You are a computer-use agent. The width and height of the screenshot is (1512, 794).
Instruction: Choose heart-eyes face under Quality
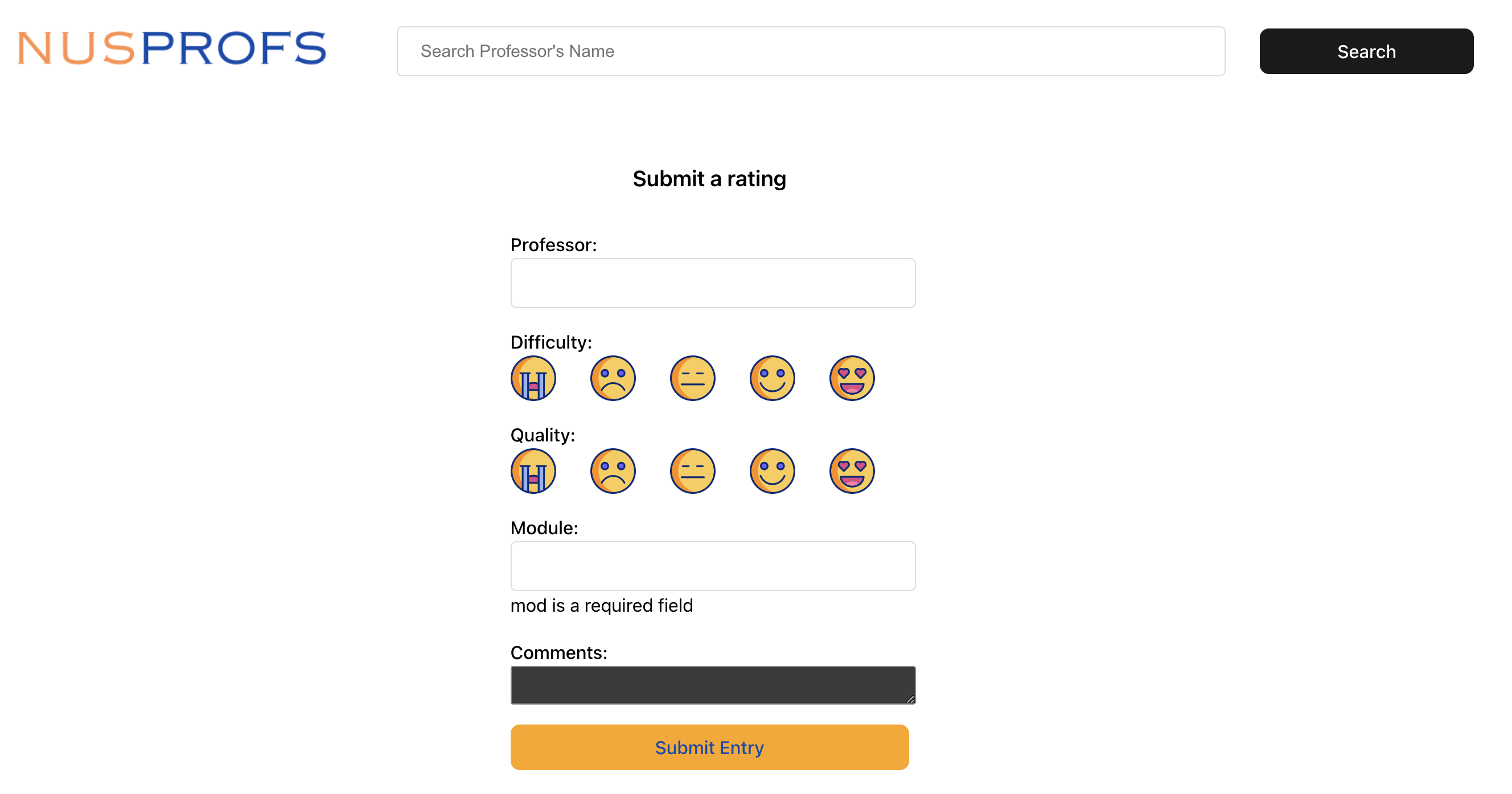coord(852,471)
